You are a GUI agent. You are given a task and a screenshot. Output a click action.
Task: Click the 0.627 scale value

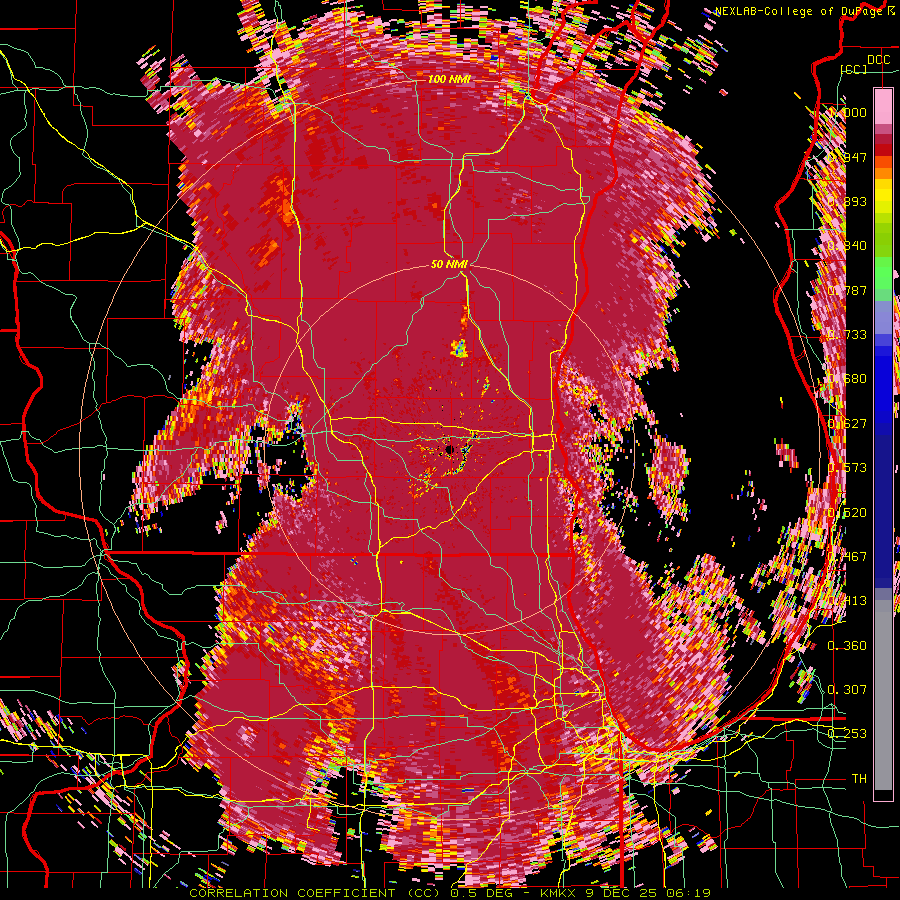(847, 424)
